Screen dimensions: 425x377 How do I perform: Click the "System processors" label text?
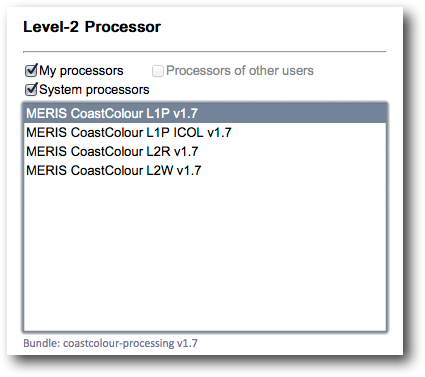pyautogui.click(x=94, y=90)
